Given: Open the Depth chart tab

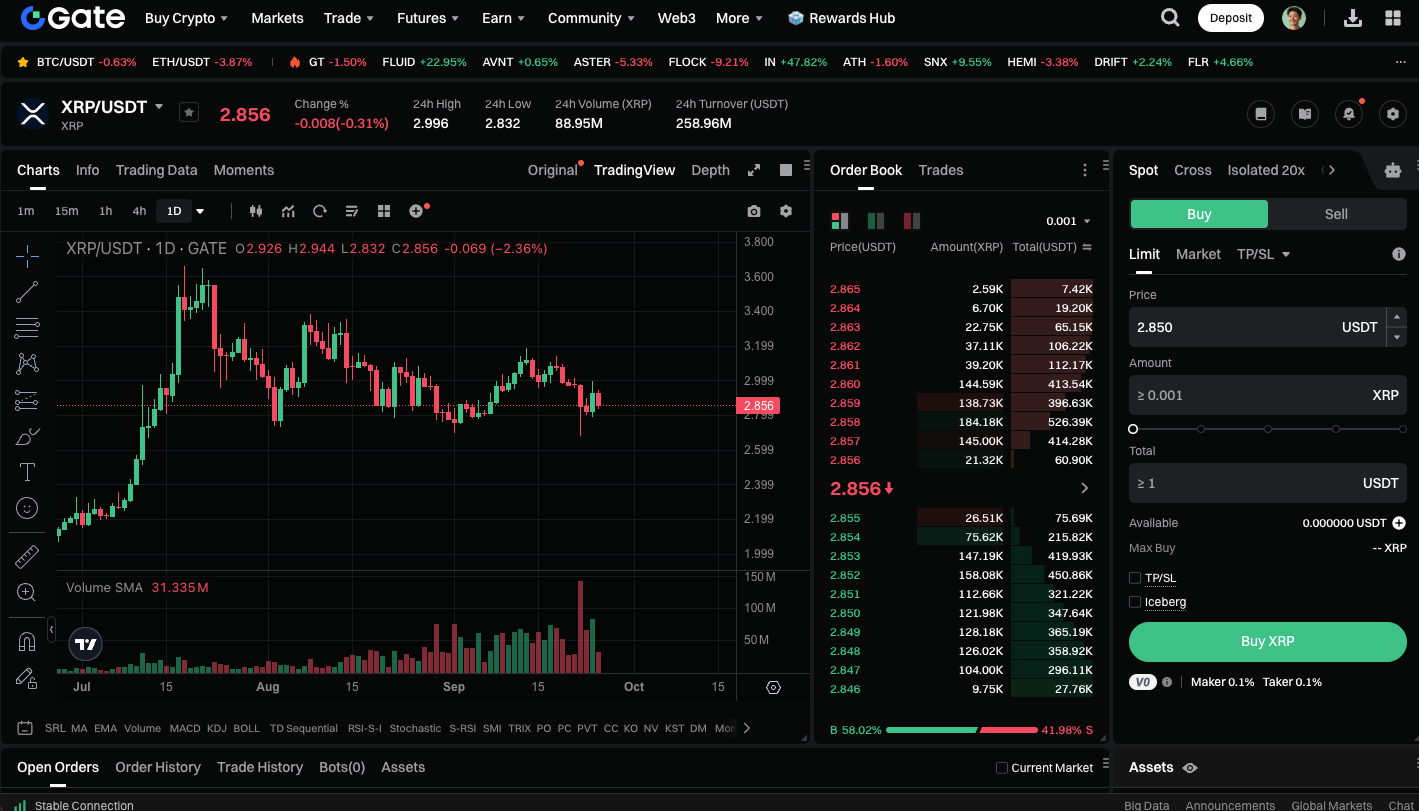Looking at the screenshot, I should tap(710, 170).
